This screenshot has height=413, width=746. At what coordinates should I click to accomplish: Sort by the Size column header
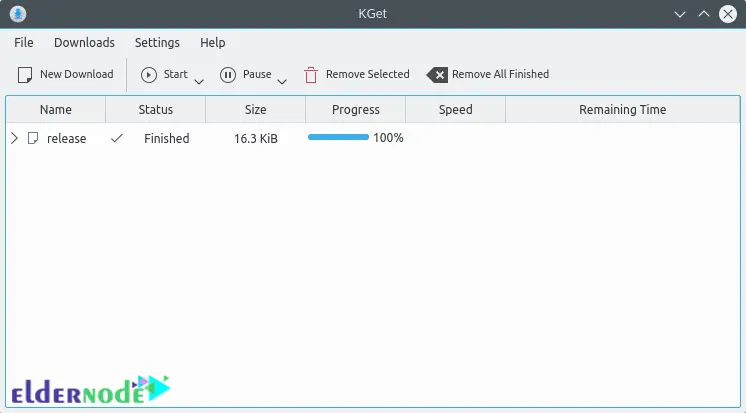point(255,109)
